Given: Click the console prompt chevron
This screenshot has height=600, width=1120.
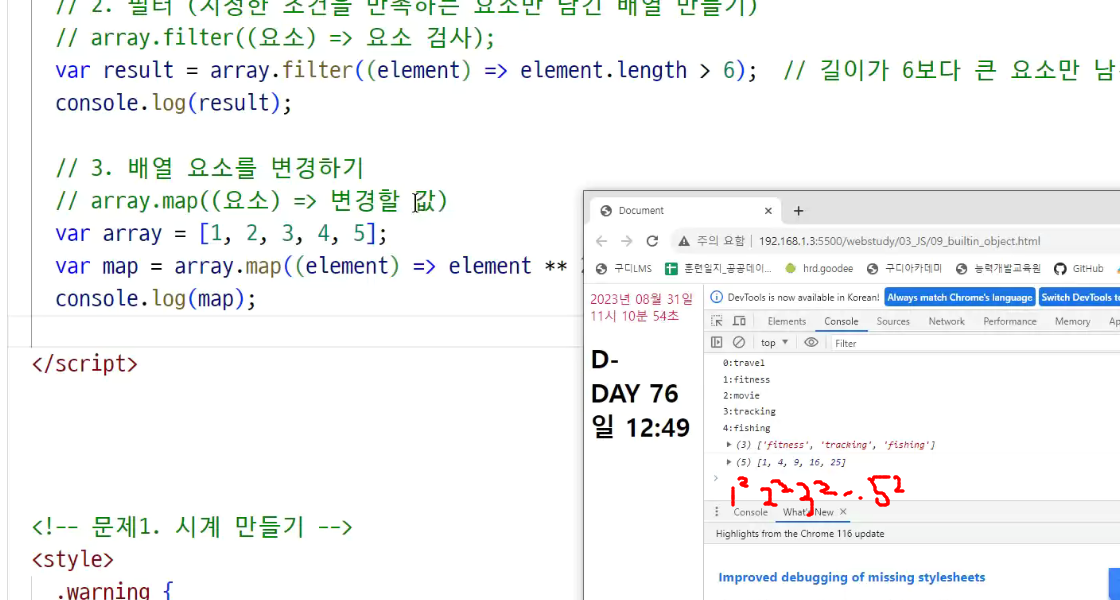Looking at the screenshot, I should pos(716,478).
